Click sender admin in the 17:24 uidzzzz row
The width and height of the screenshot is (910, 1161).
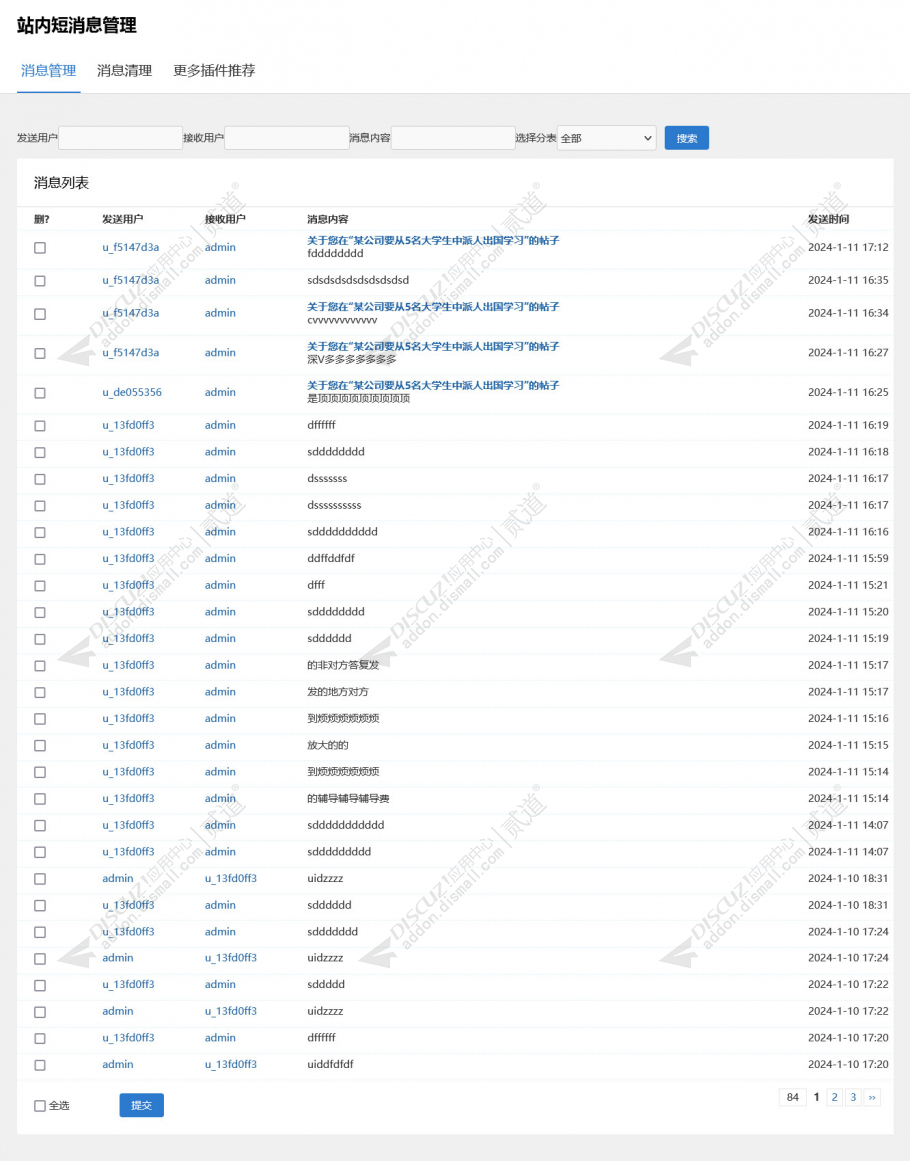click(118, 958)
